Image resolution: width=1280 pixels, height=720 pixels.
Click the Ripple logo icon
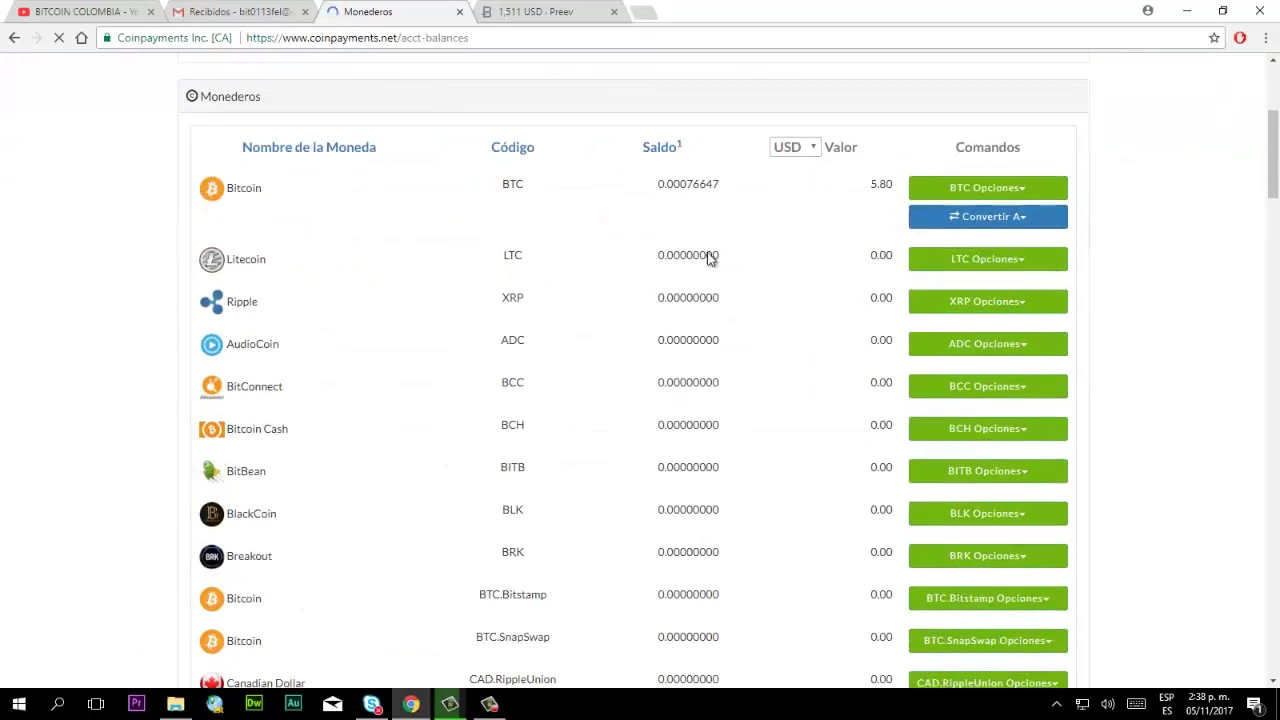coord(211,302)
